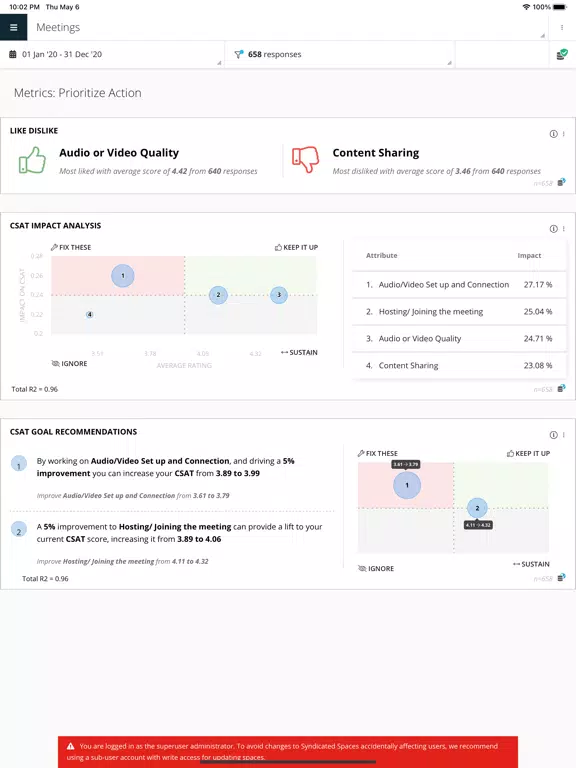Check the battery status indicator
This screenshot has width=576, height=768.
pos(560,7)
